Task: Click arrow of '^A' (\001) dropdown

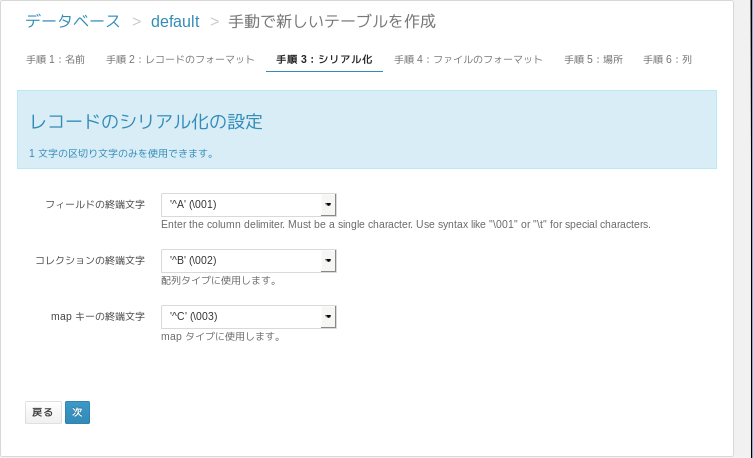Action: (328, 205)
